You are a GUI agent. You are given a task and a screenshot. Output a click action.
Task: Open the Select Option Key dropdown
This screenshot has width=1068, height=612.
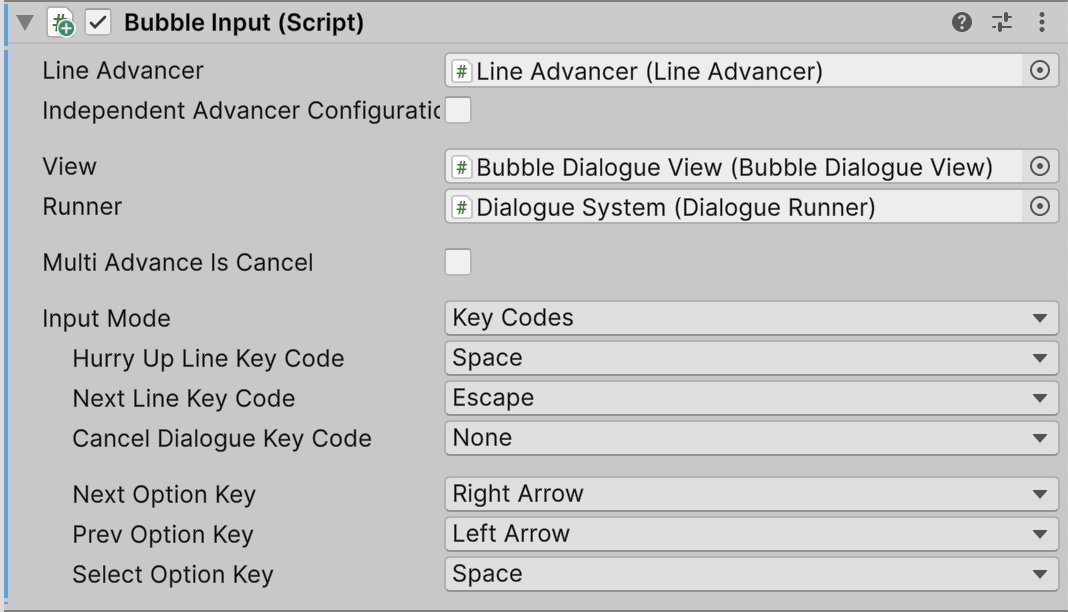click(x=750, y=574)
